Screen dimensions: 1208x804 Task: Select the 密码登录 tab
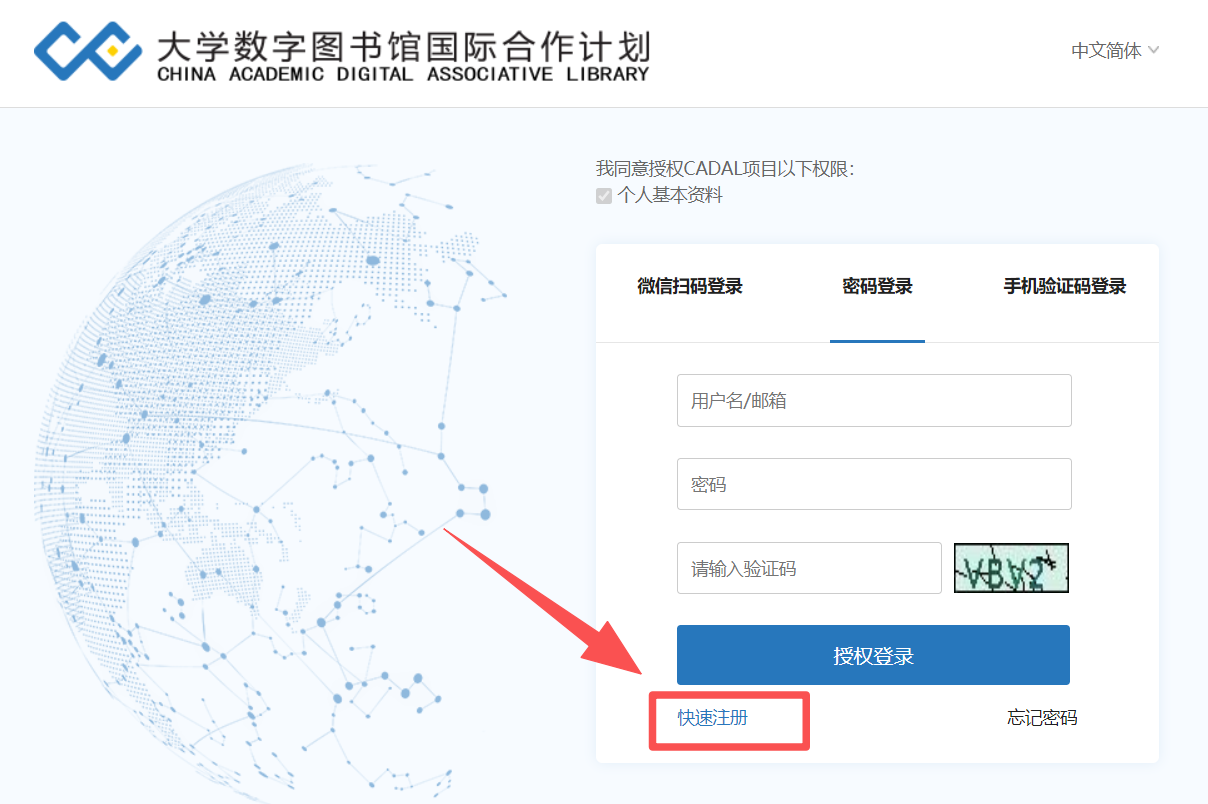877,287
